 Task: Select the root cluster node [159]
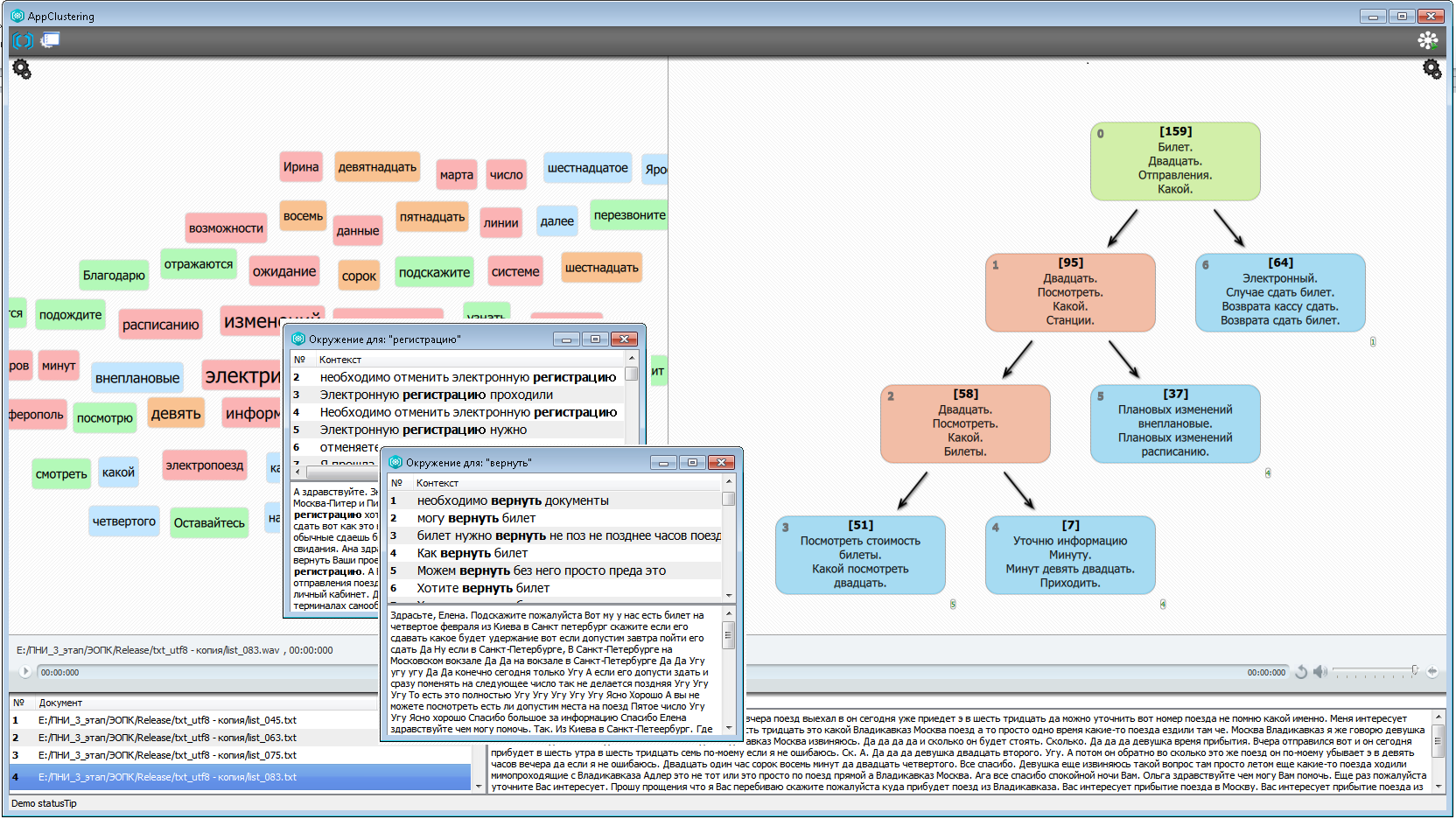(1174, 161)
